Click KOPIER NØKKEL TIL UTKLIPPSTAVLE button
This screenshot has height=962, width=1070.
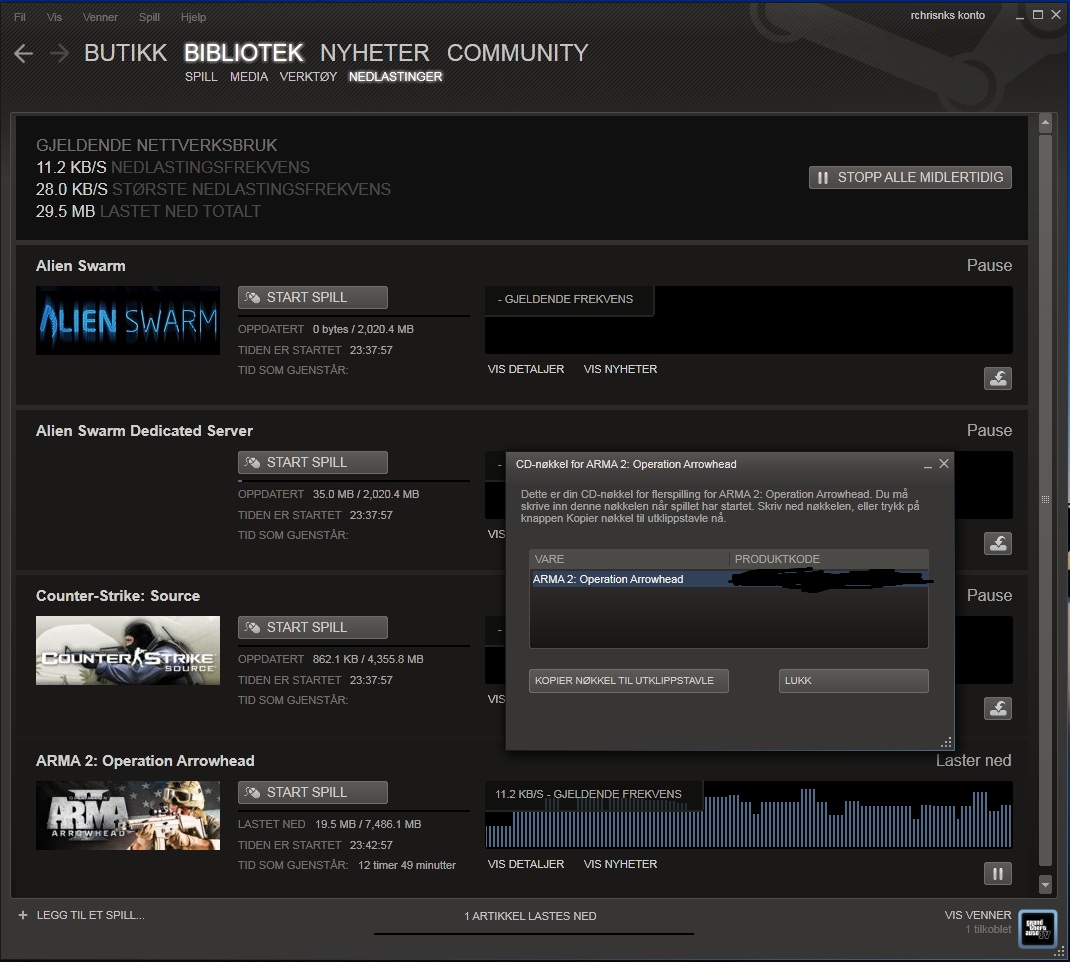coord(628,681)
